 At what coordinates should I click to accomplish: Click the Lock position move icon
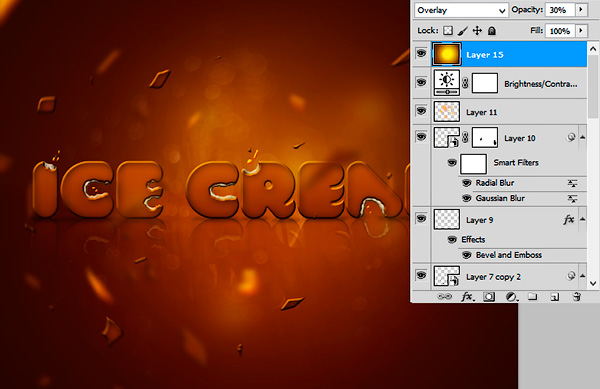pyautogui.click(x=477, y=31)
